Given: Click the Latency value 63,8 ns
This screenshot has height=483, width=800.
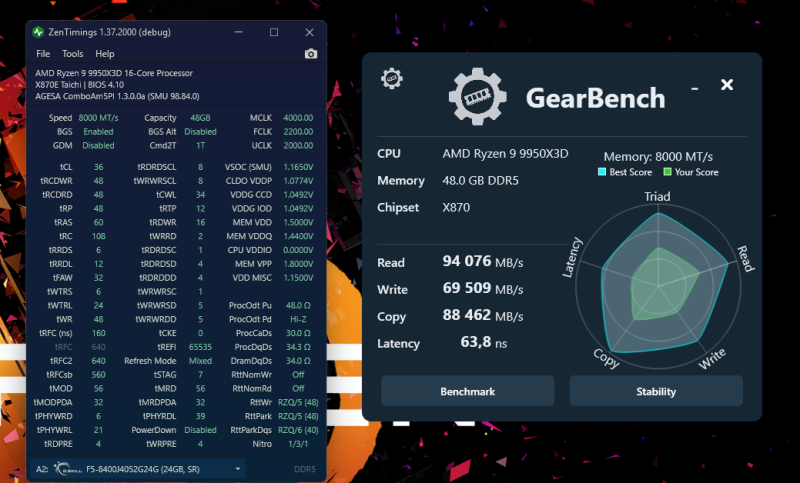Looking at the screenshot, I should pyautogui.click(x=484, y=342).
